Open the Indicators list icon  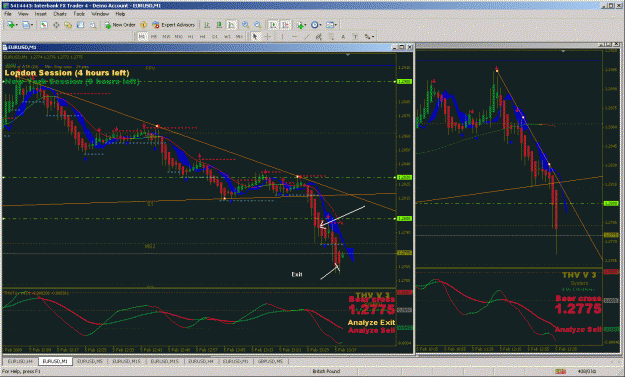300,25
